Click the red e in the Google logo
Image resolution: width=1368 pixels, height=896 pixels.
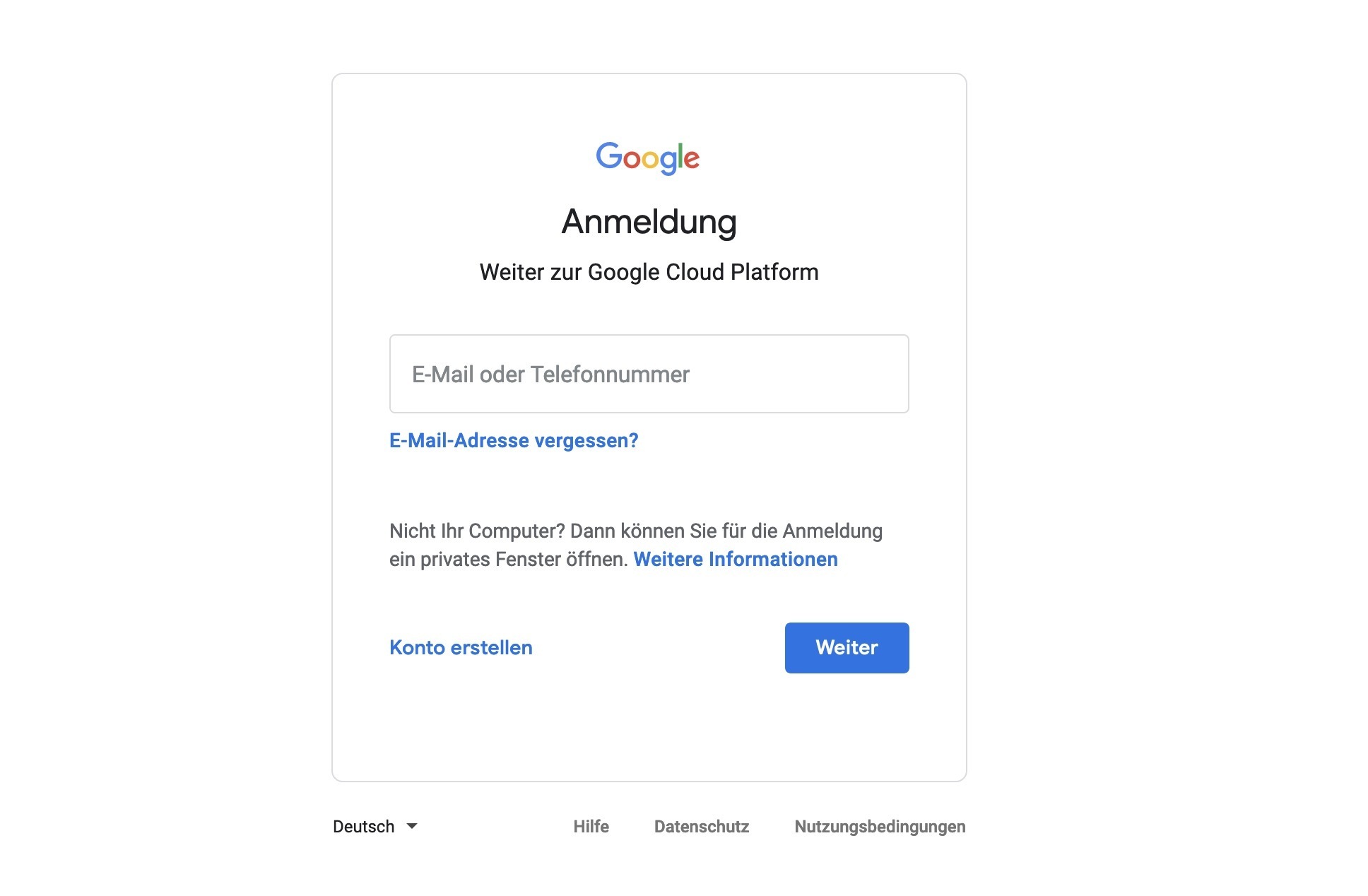(x=692, y=160)
